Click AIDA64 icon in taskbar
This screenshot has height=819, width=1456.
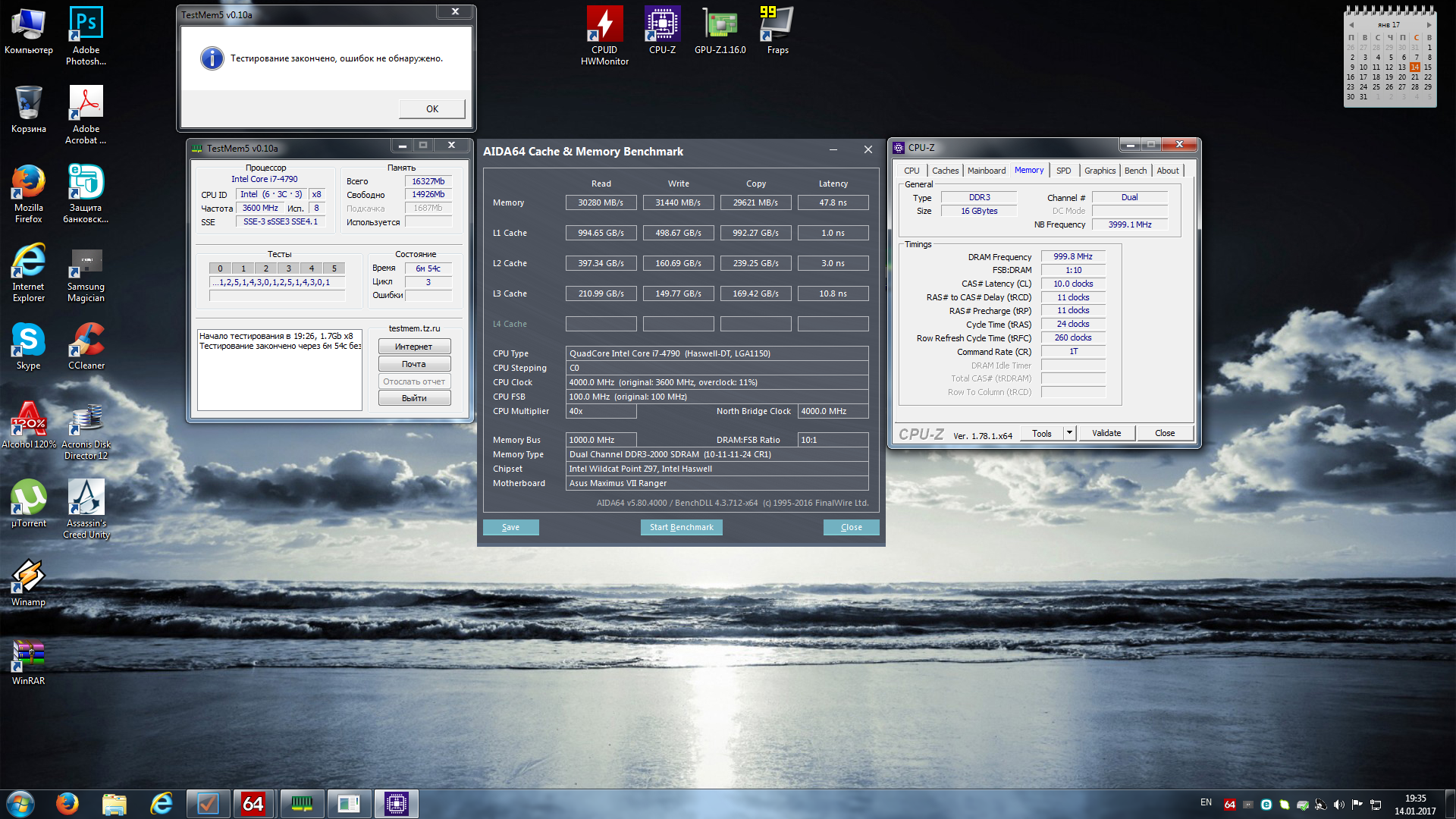(253, 804)
